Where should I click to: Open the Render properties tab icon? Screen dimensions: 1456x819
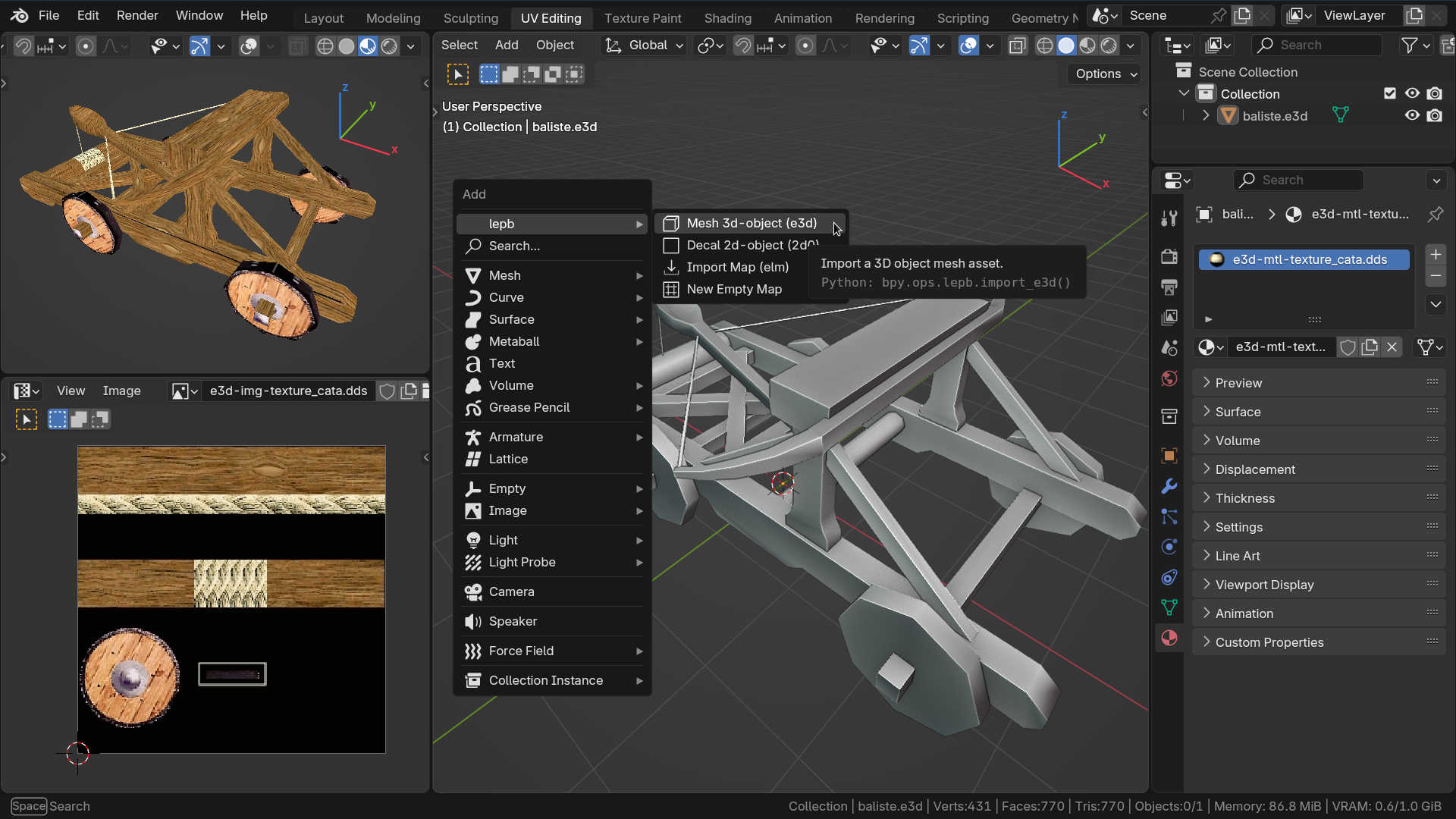(1169, 256)
